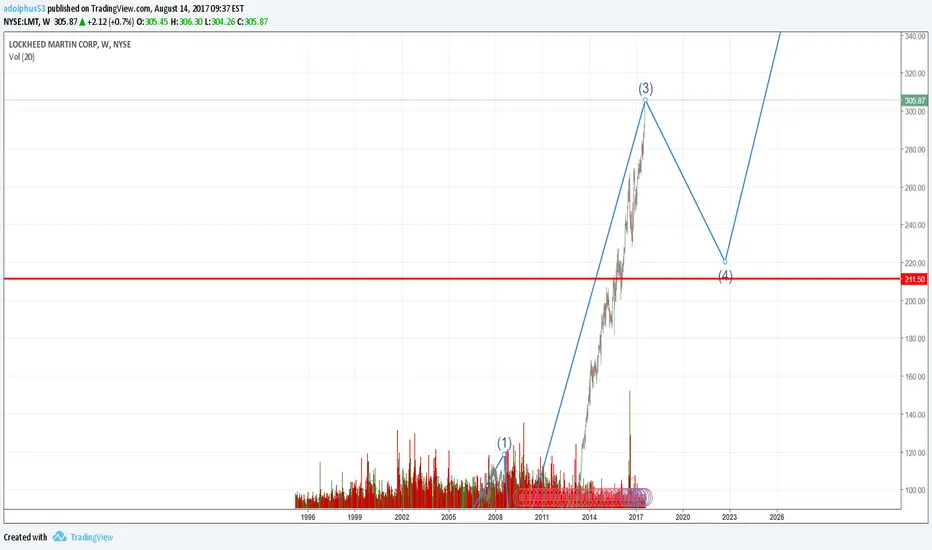Click the +2.12 (+0.7%) change value
932x550 pixels.
pyautogui.click(x=111, y=22)
